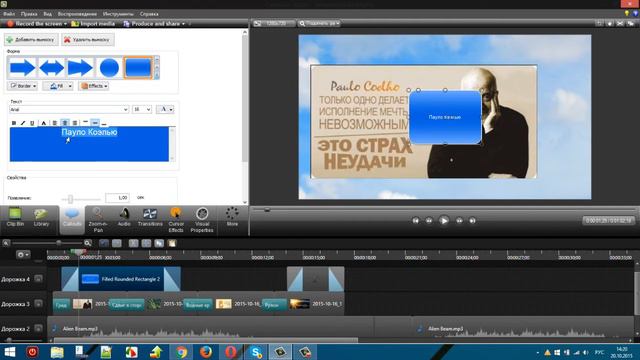The height and width of the screenshot is (360, 640).
Task: Open the Файл menu
Action: (9, 14)
